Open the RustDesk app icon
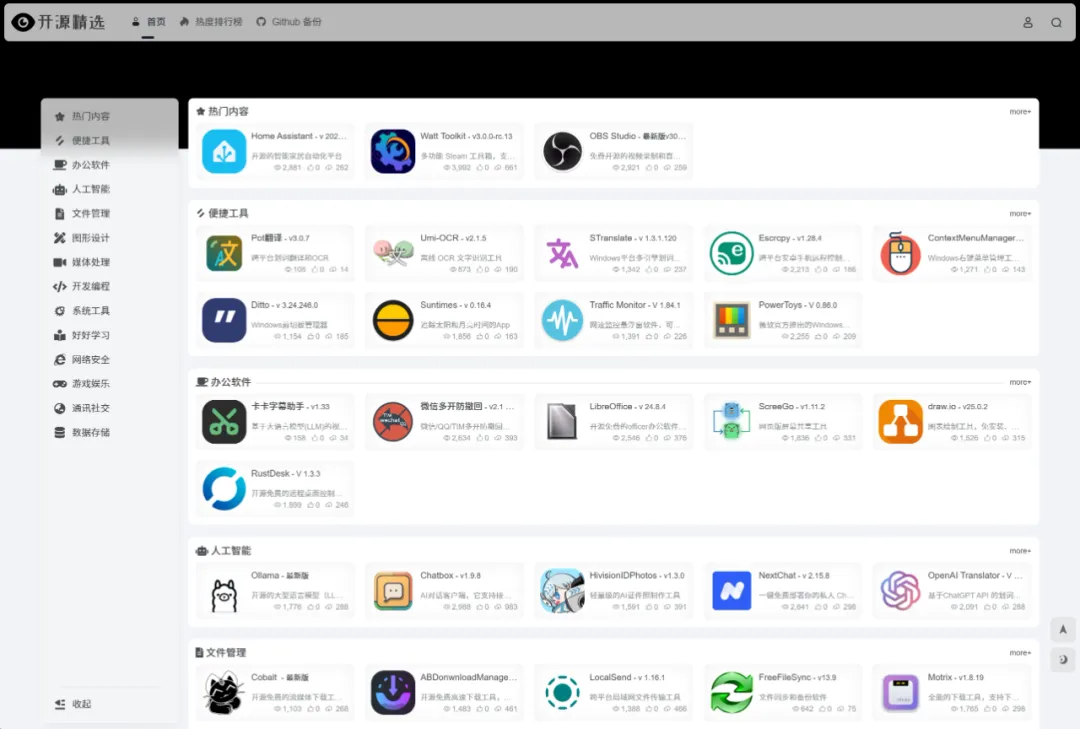The height and width of the screenshot is (729, 1080). click(x=224, y=489)
